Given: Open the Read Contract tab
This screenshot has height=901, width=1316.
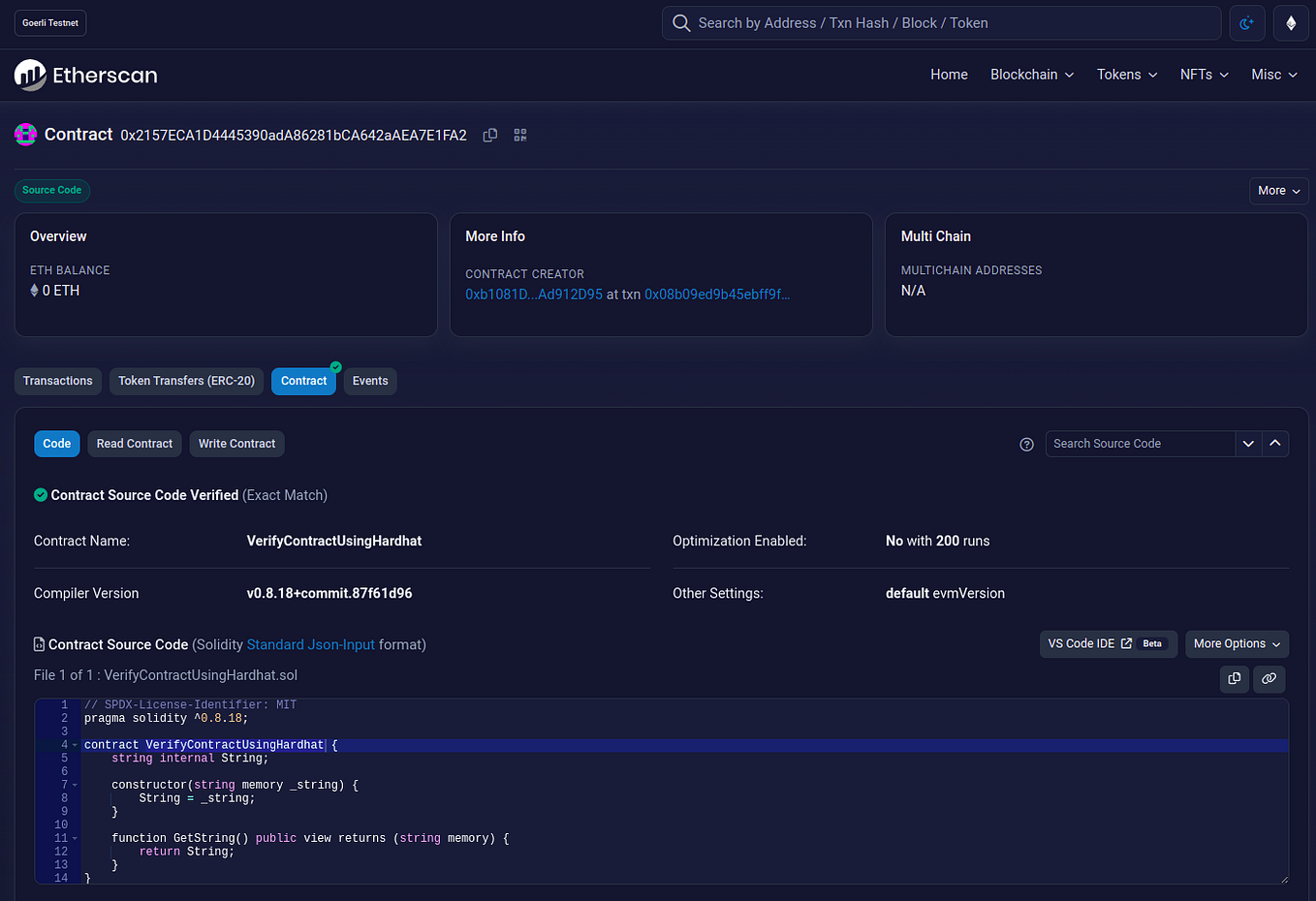Looking at the screenshot, I should [134, 444].
